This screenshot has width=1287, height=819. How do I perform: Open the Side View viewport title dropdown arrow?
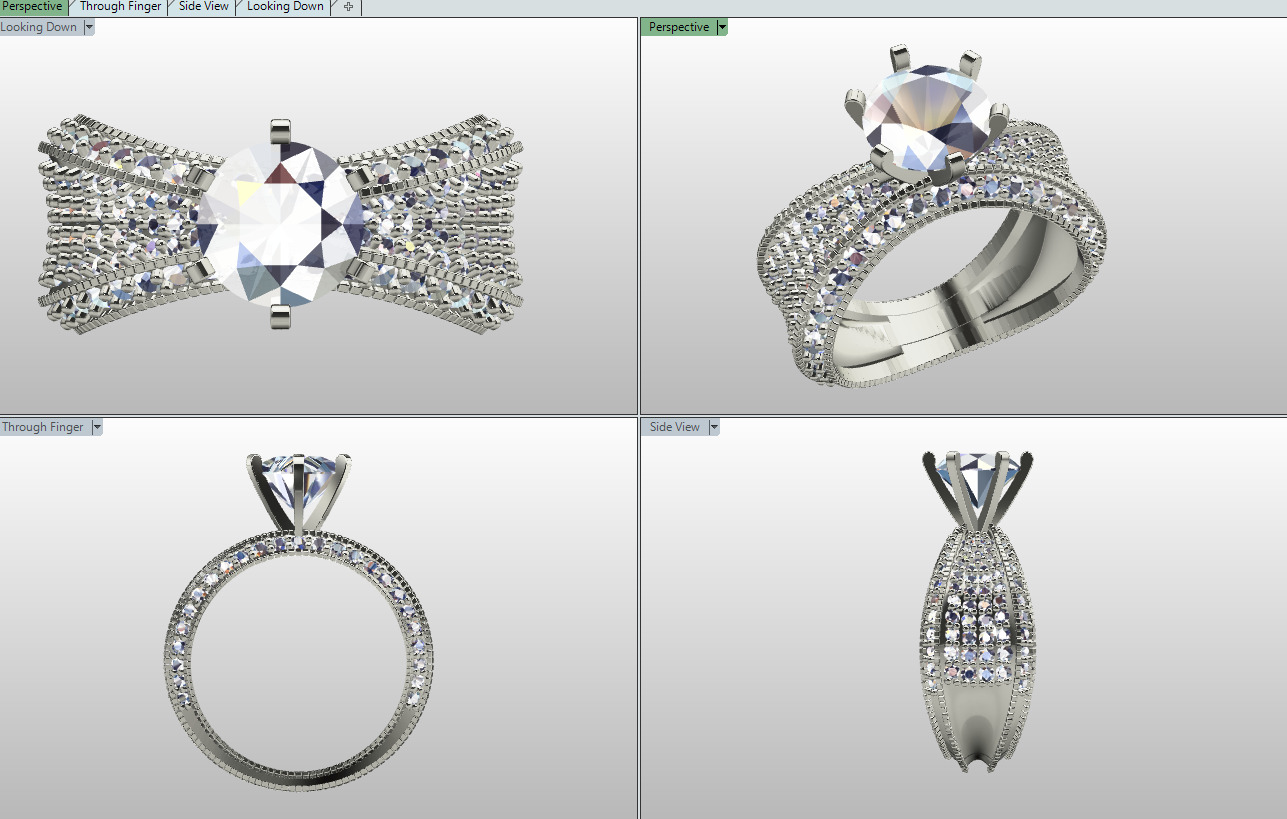[x=714, y=427]
